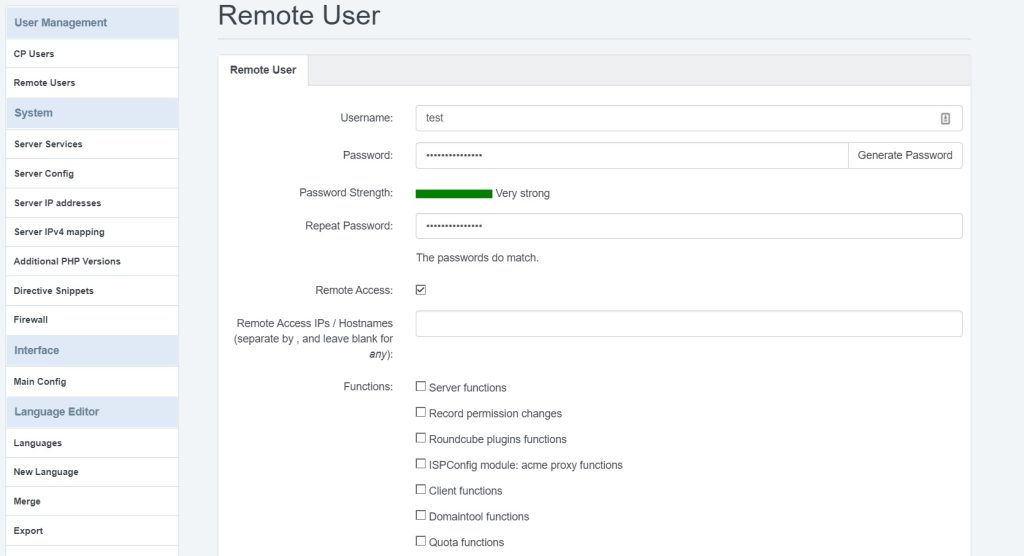Go to Remote Users menu item
The height and width of the screenshot is (556, 1024).
click(44, 83)
